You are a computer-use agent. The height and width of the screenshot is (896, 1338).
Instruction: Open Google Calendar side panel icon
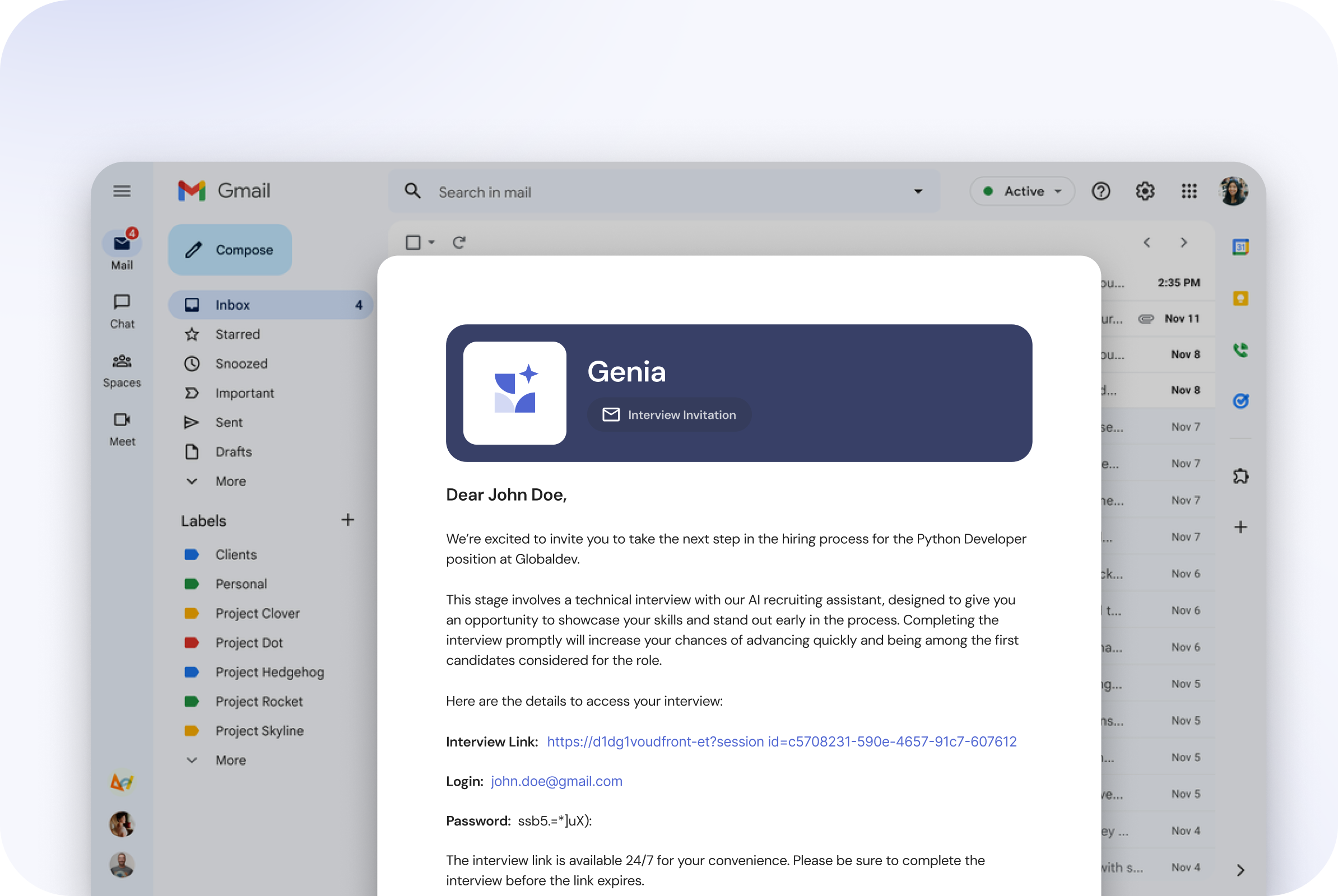point(1240,248)
